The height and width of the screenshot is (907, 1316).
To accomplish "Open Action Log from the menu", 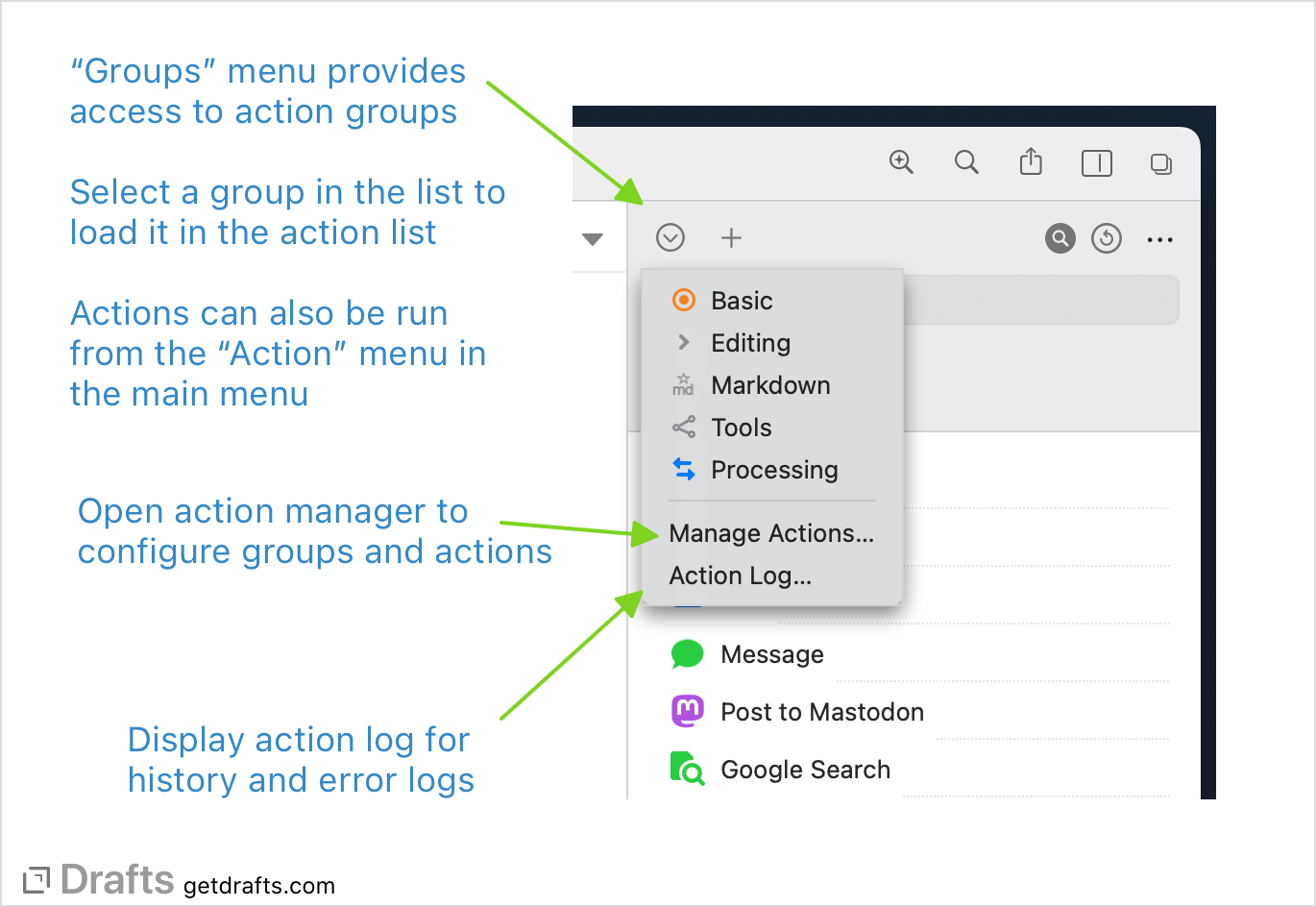I will [741, 576].
